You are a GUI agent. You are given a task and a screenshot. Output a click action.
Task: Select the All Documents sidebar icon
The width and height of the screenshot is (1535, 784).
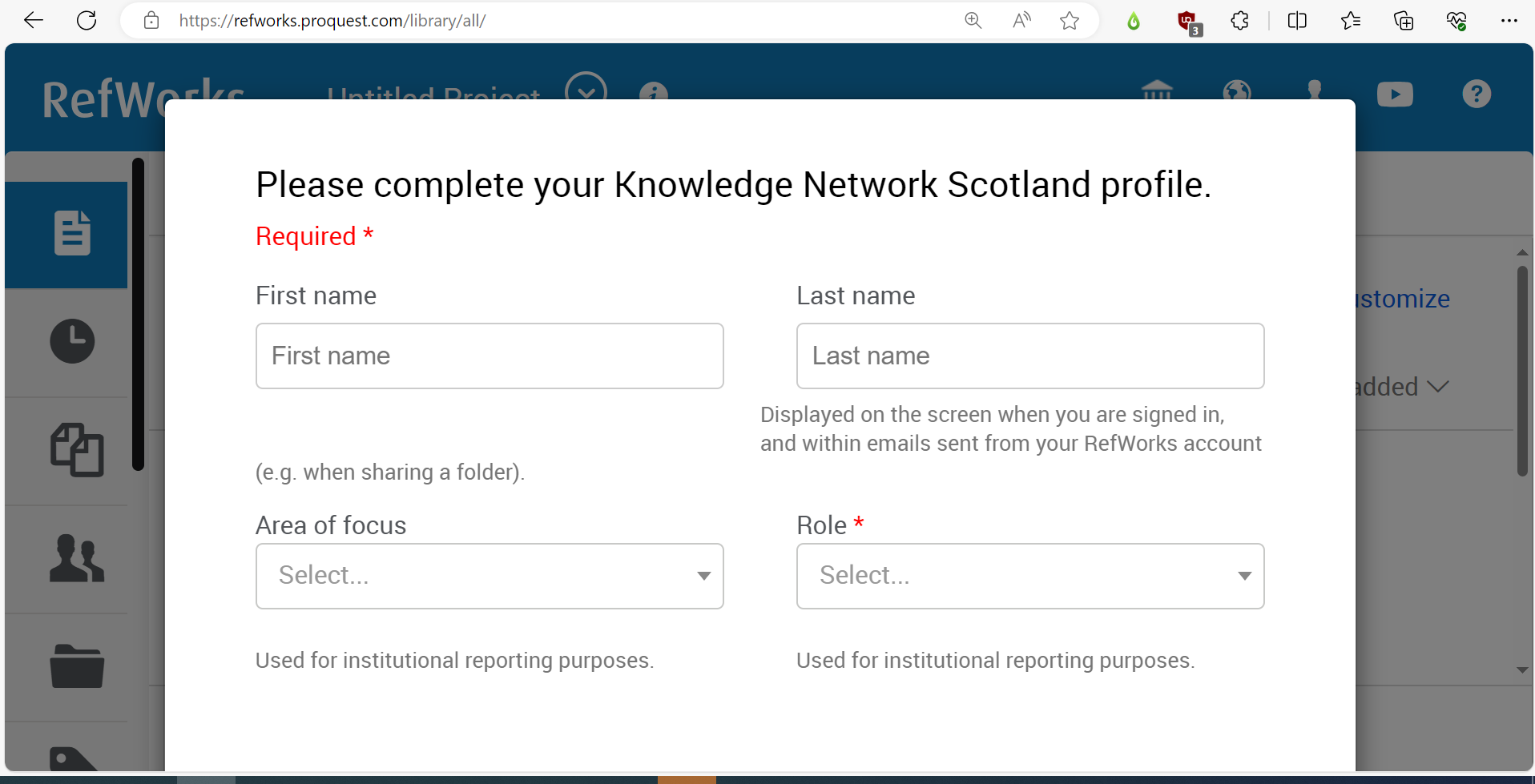click(x=66, y=235)
